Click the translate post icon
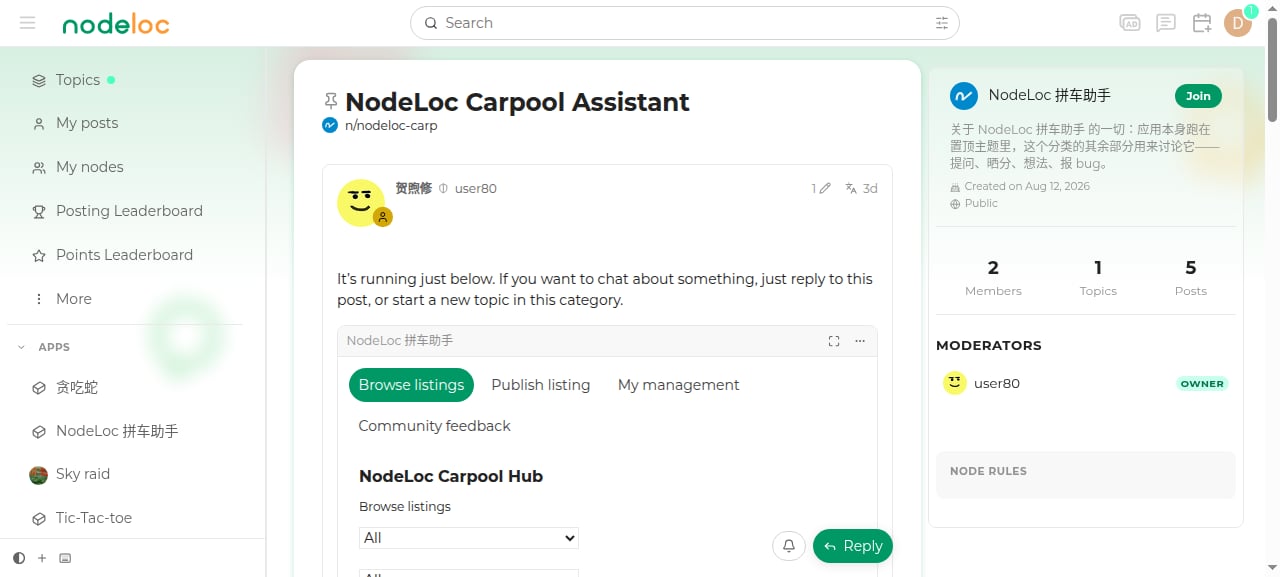Image resolution: width=1280 pixels, height=577 pixels. pyautogui.click(x=851, y=188)
